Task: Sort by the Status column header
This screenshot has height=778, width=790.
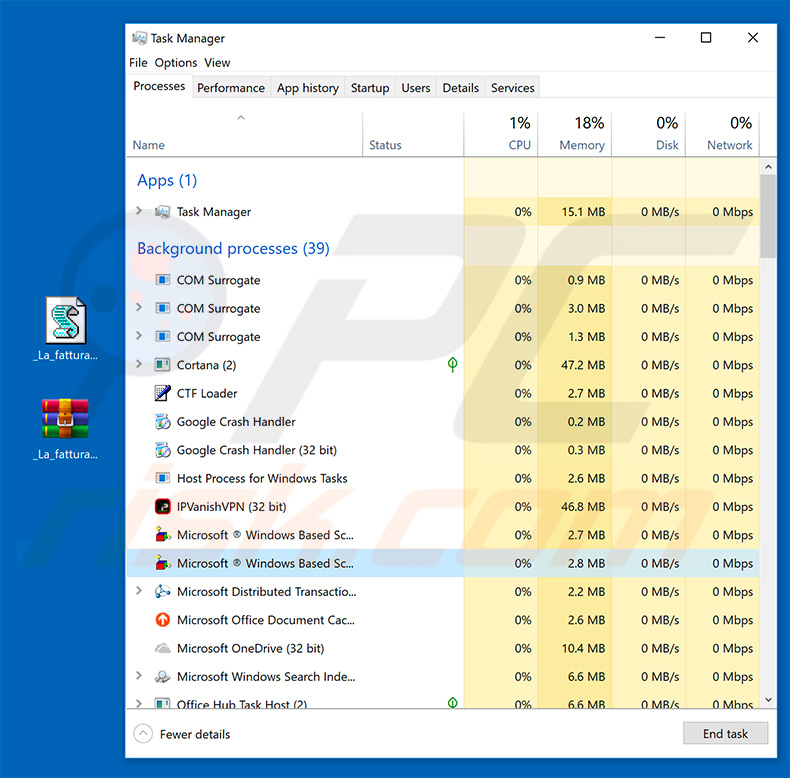Action: (x=413, y=134)
